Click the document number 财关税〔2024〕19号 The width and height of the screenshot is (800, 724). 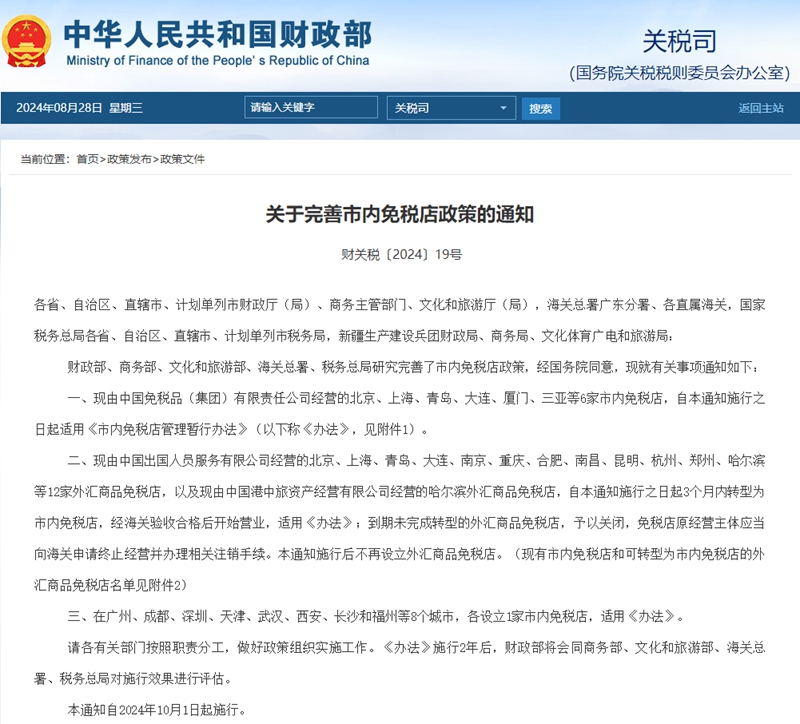coord(402,254)
